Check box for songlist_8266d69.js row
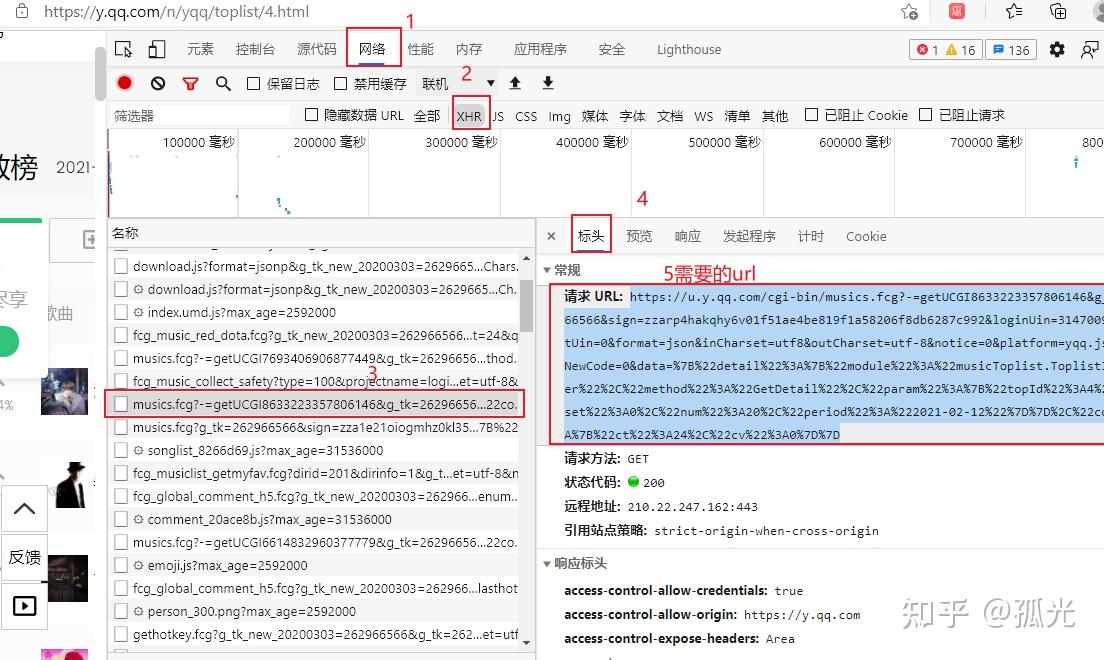This screenshot has width=1104, height=660. (x=121, y=450)
